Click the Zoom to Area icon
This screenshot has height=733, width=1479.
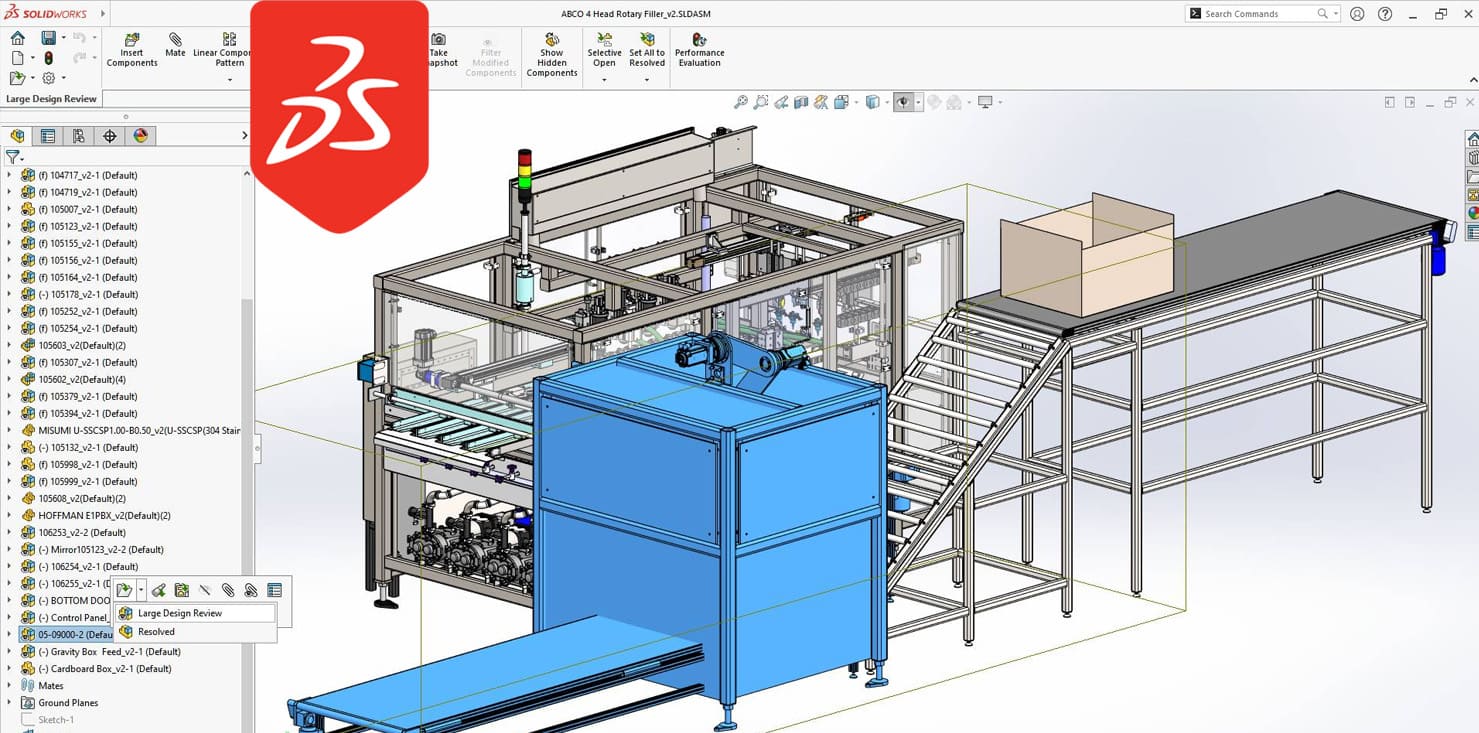(761, 102)
